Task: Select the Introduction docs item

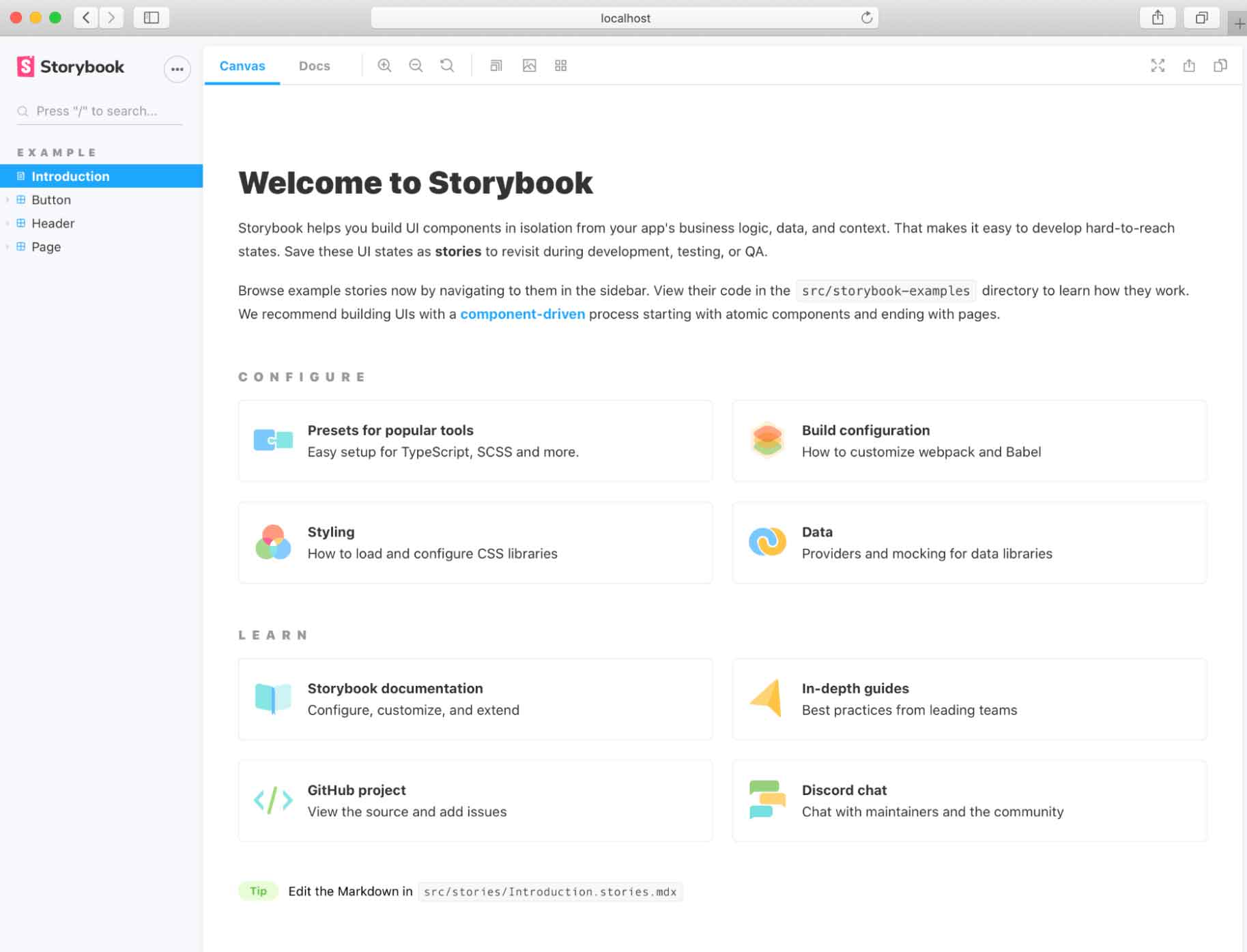Action: click(x=101, y=176)
